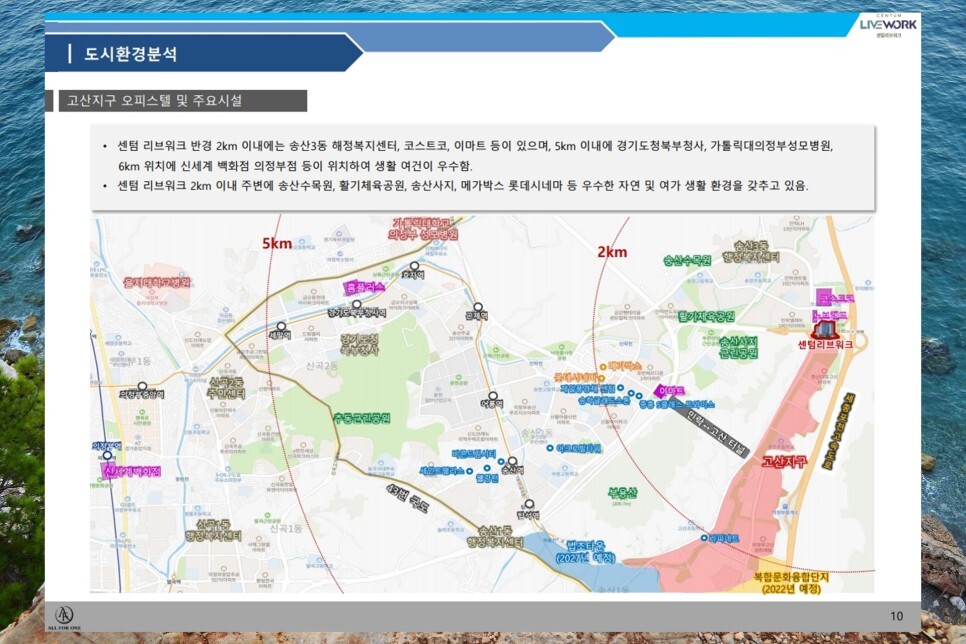Click the 43번 국도 road label

407,498
